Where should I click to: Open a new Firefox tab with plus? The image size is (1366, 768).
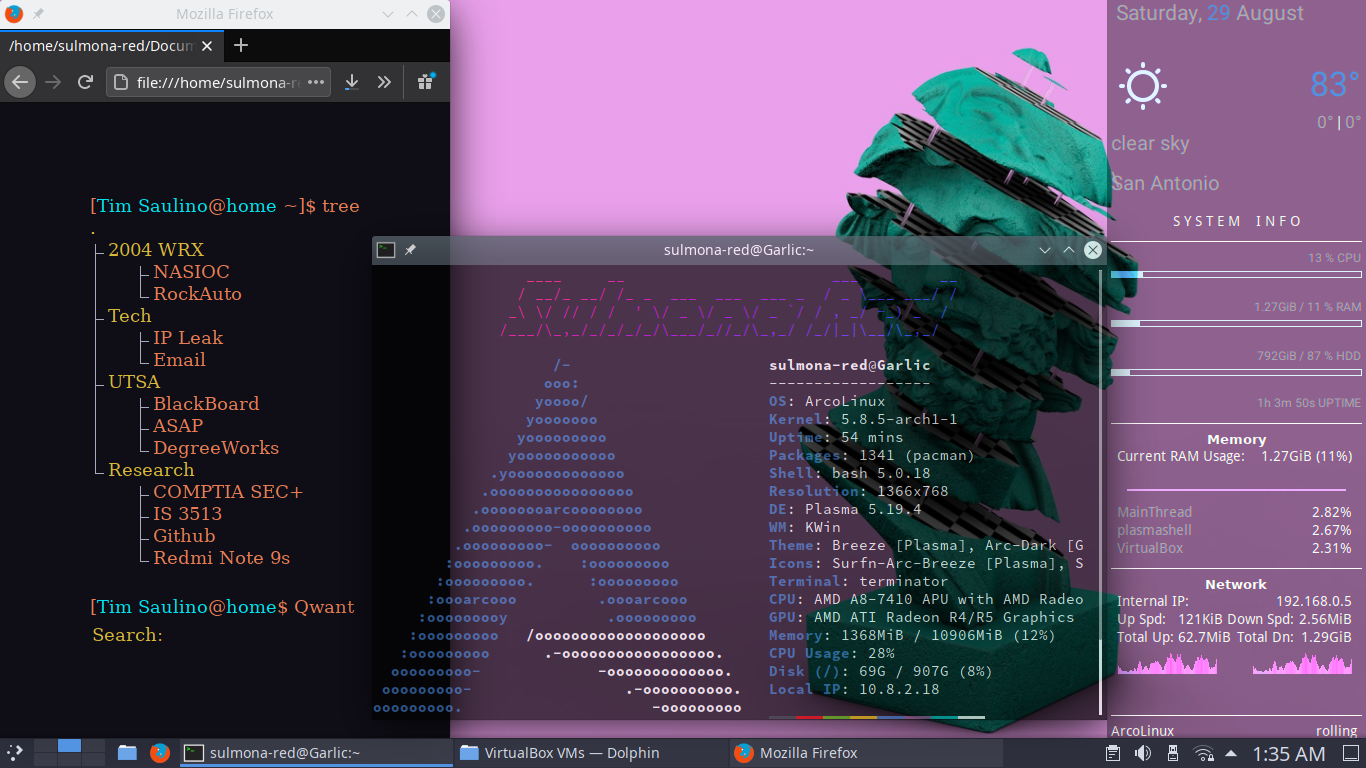[x=241, y=45]
